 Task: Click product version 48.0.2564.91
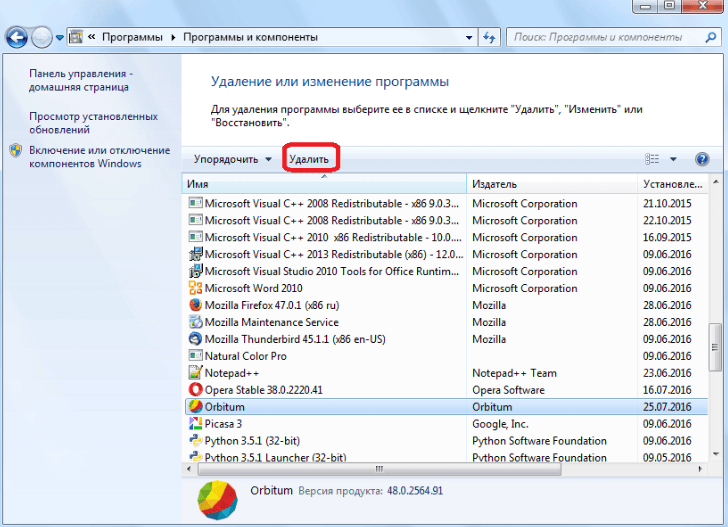(415, 491)
